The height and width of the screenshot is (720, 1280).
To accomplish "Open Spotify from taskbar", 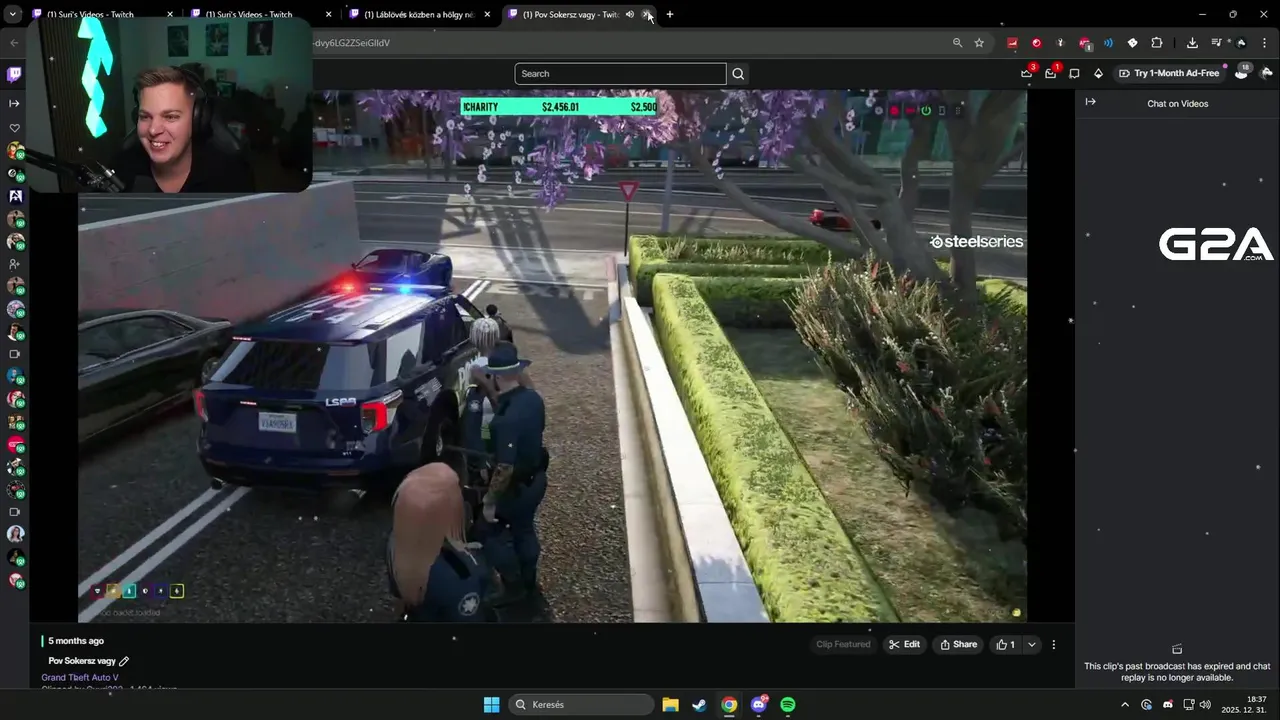I will pyautogui.click(x=787, y=705).
